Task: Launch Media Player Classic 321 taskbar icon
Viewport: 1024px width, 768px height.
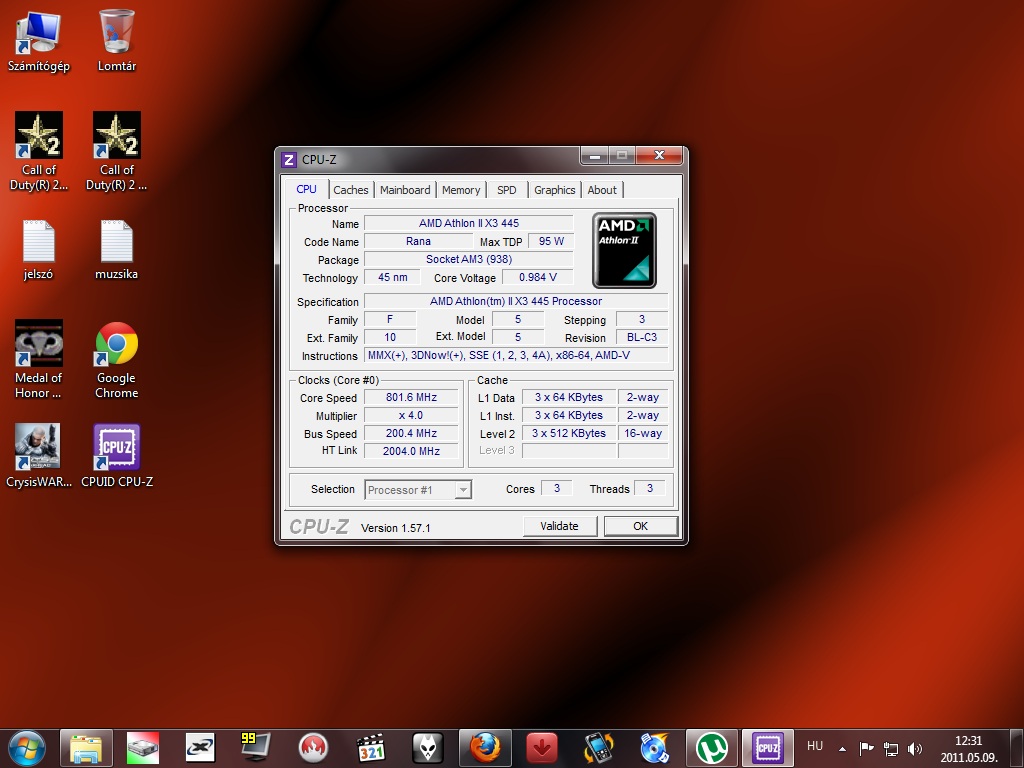Action: pyautogui.click(x=370, y=748)
